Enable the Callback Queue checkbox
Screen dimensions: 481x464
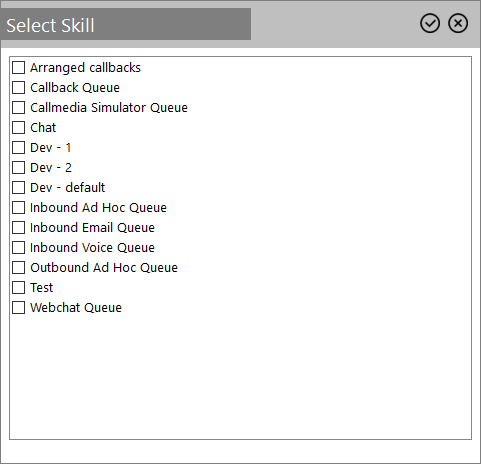pyautogui.click(x=18, y=87)
